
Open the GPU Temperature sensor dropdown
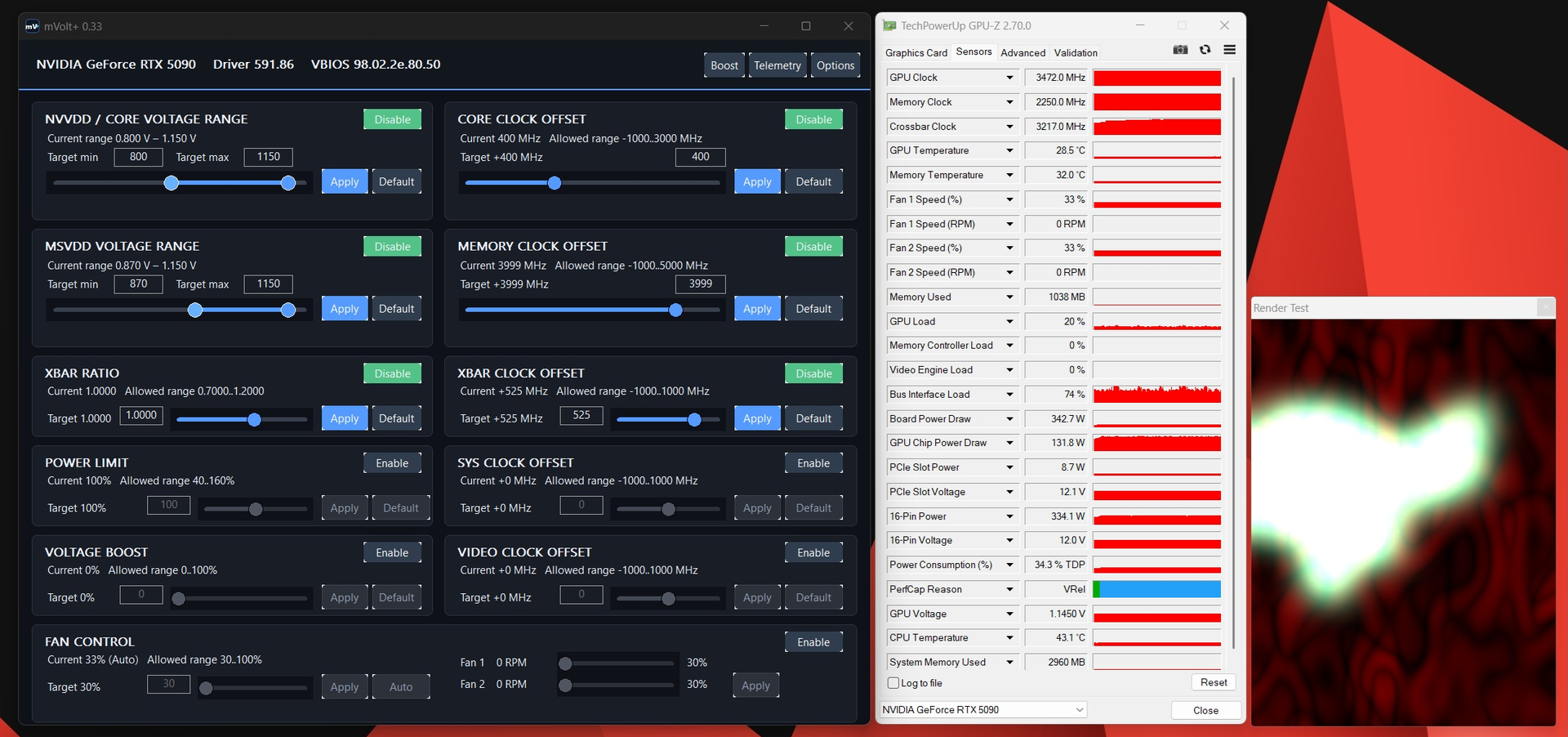pos(1009,150)
